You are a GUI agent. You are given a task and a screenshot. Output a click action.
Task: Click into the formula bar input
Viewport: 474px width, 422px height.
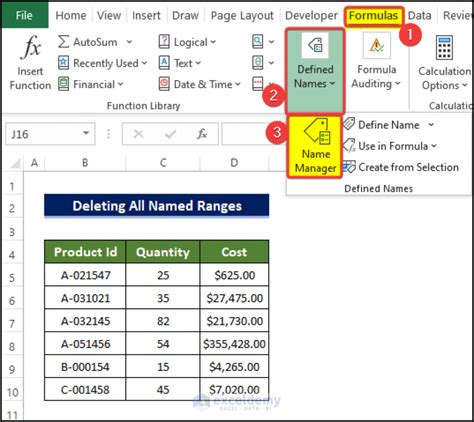click(x=253, y=134)
